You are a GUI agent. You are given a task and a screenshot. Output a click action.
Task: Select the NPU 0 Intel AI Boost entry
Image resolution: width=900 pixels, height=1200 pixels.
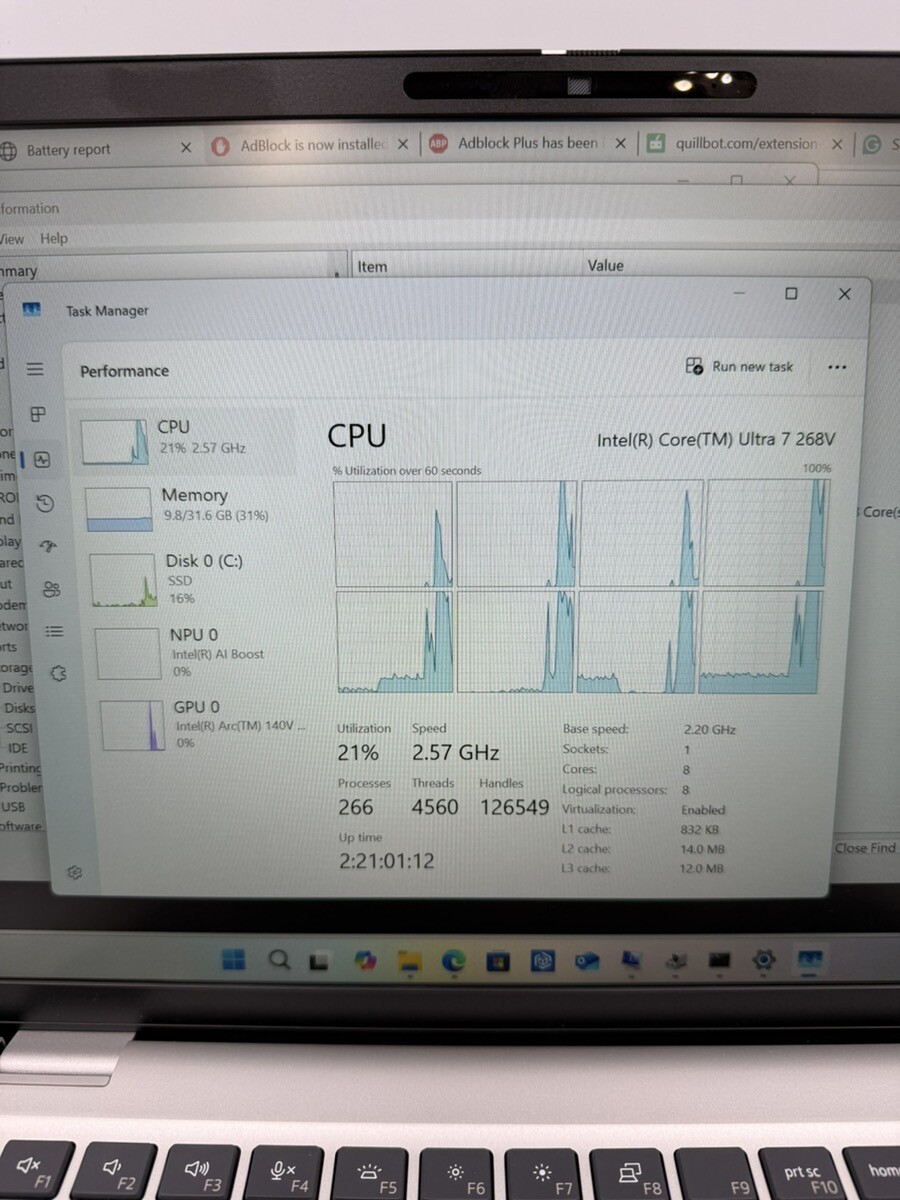point(198,652)
